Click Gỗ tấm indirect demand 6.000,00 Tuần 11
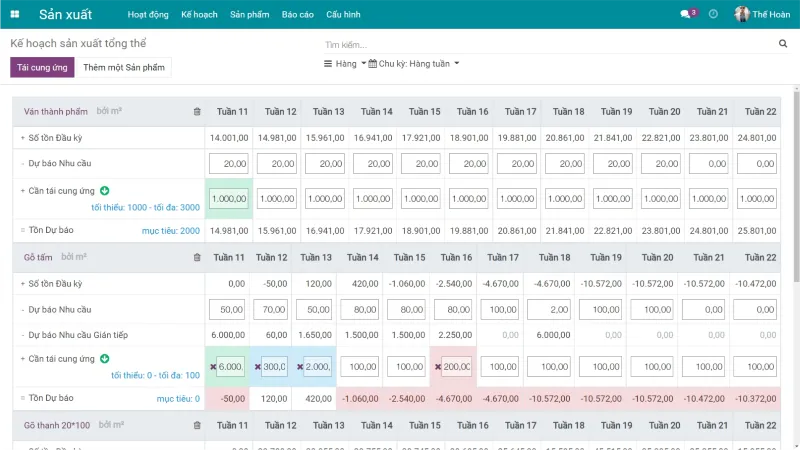This screenshot has width=800, height=450. 228,335
